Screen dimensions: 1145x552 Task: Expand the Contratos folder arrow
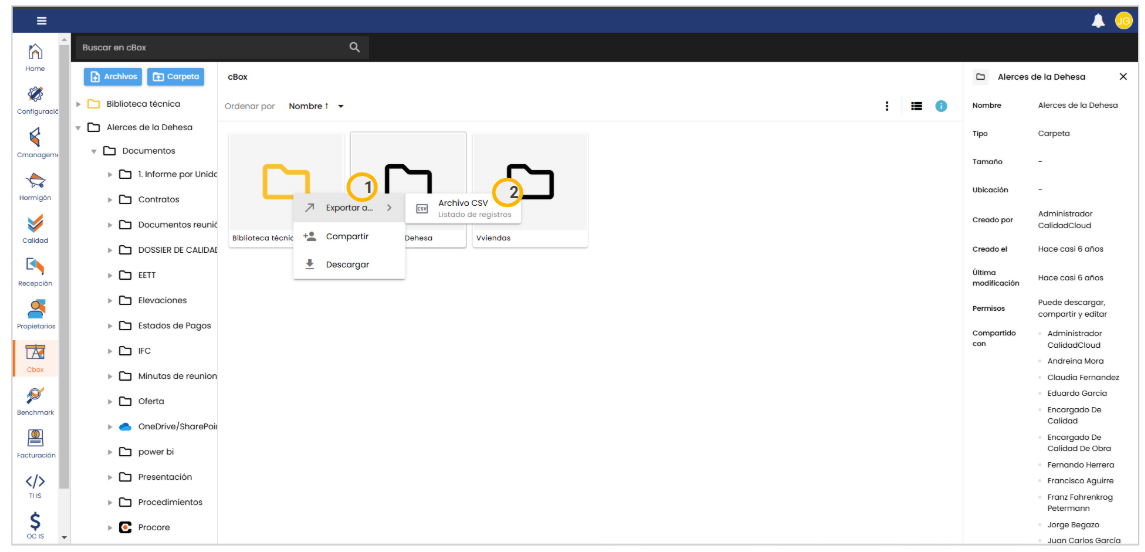(x=111, y=200)
